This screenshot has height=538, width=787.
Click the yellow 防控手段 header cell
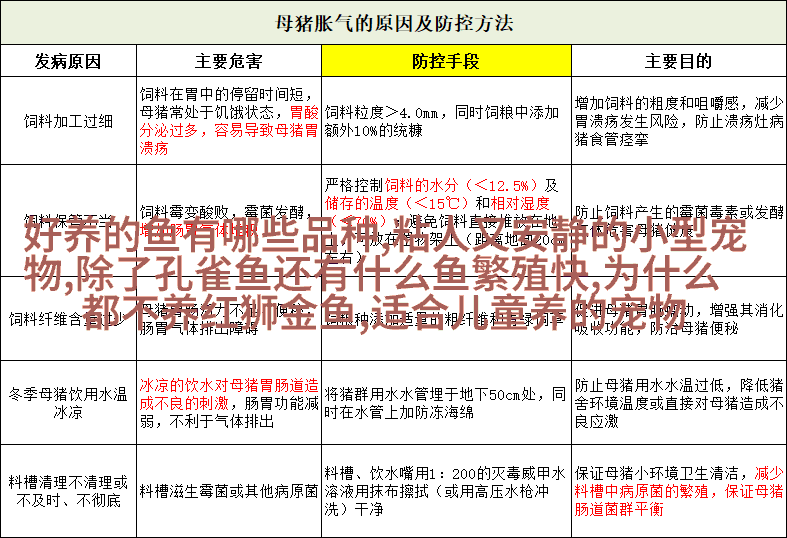(446, 61)
